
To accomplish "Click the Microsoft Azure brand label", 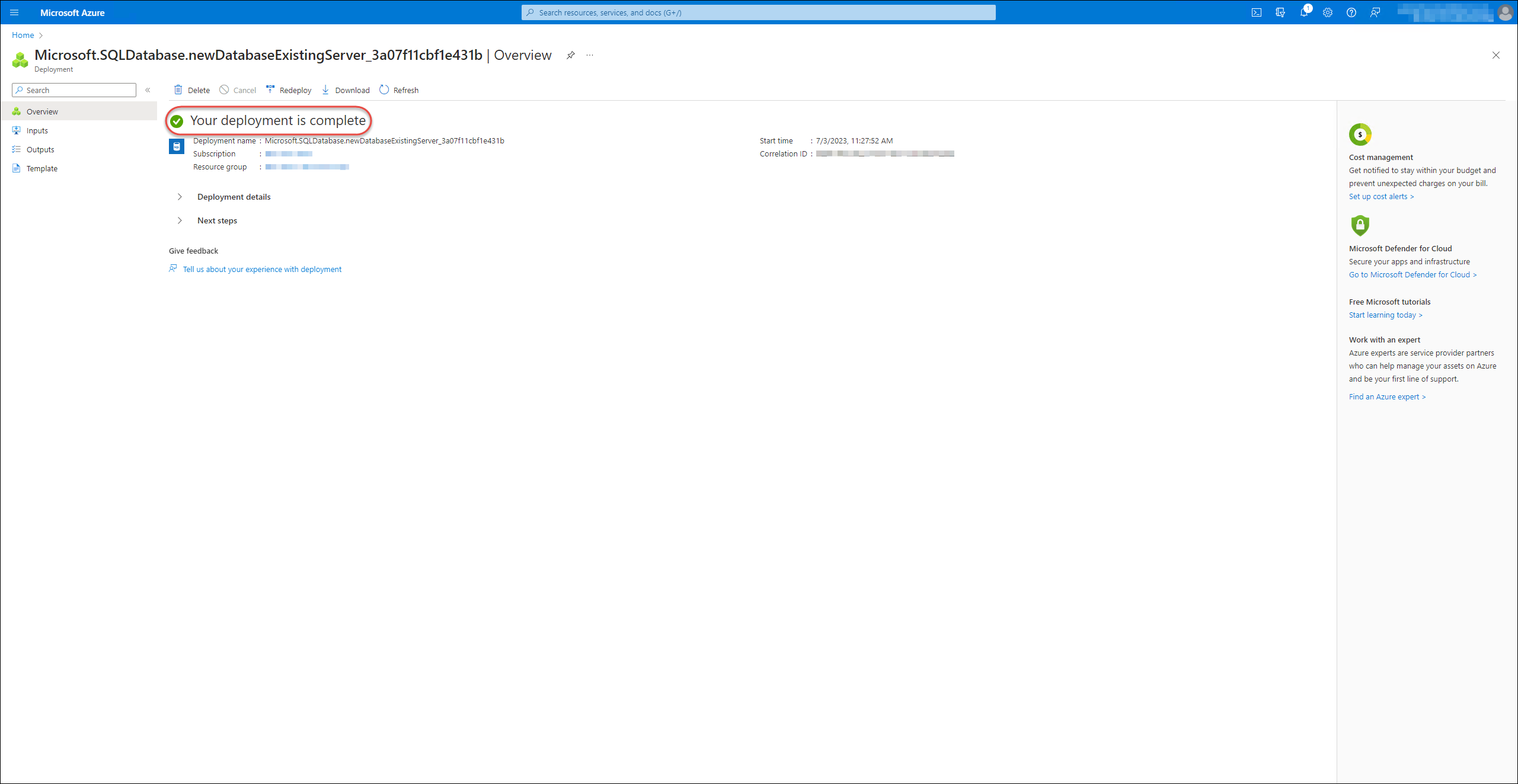I will (72, 12).
